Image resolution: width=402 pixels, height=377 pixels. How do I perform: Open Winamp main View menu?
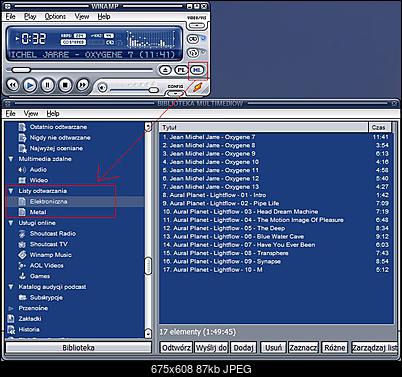pos(82,16)
